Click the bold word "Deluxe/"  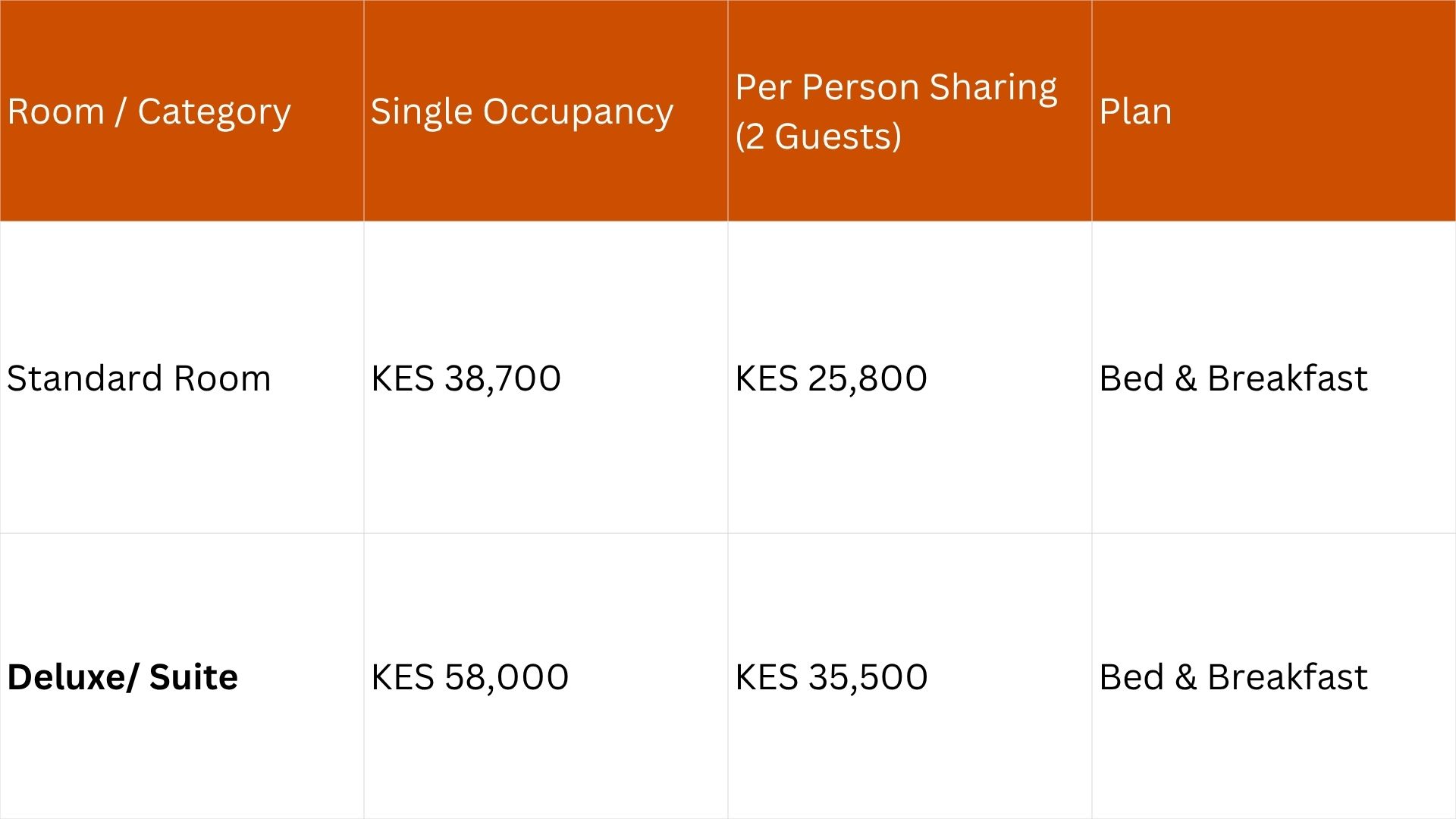coord(73,676)
